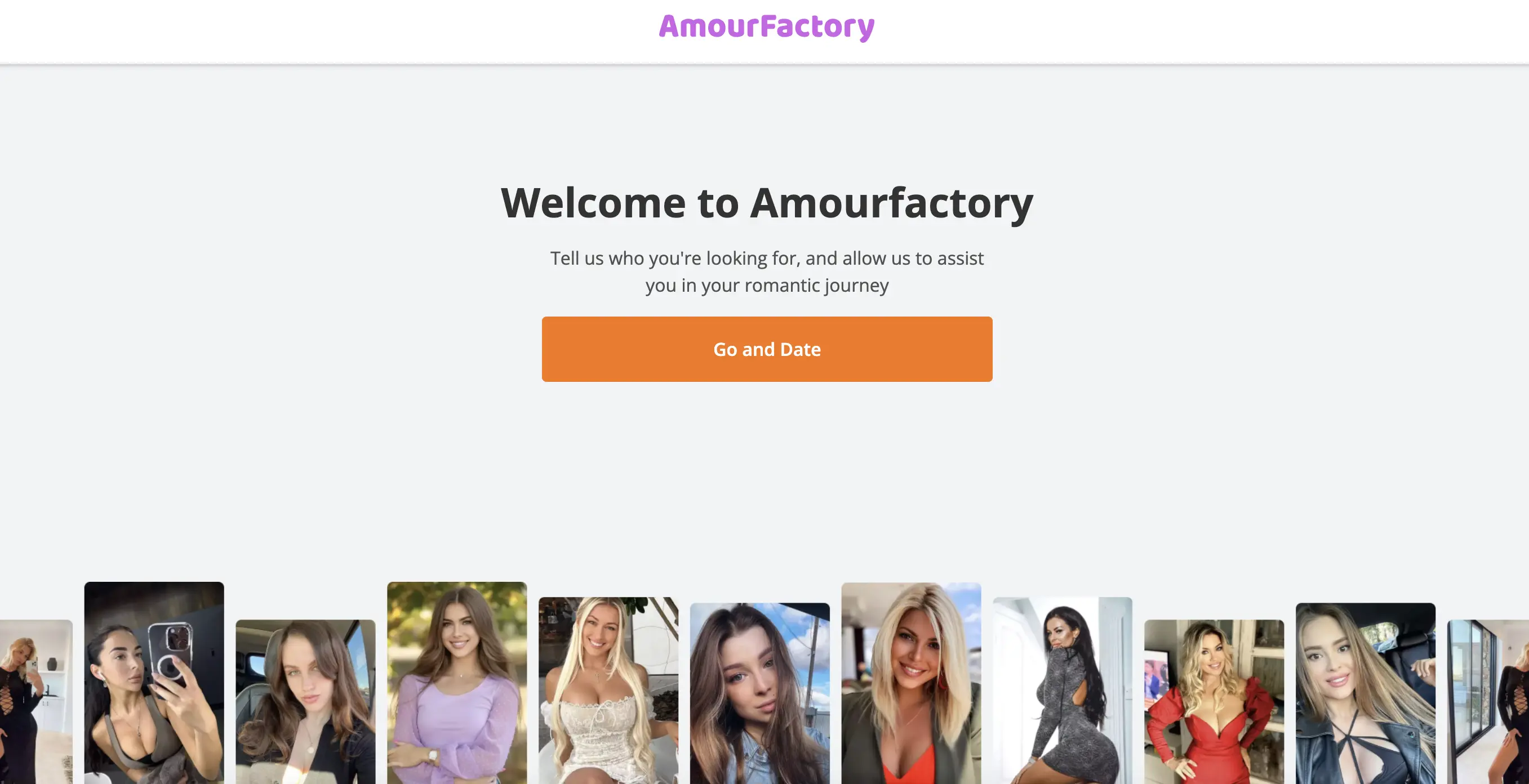Click the iPhone held in the selfie photo
This screenshot has width=1529, height=784.
[171, 651]
